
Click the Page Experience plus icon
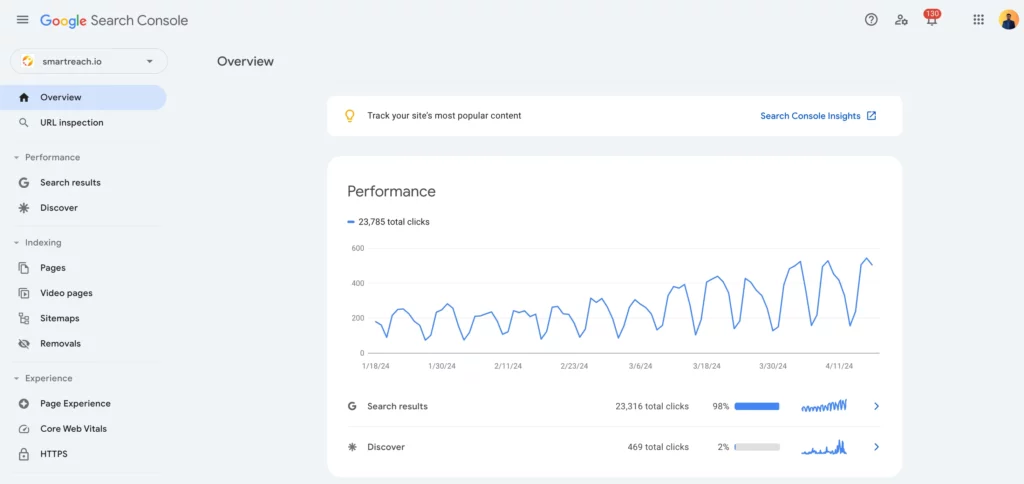(24, 404)
